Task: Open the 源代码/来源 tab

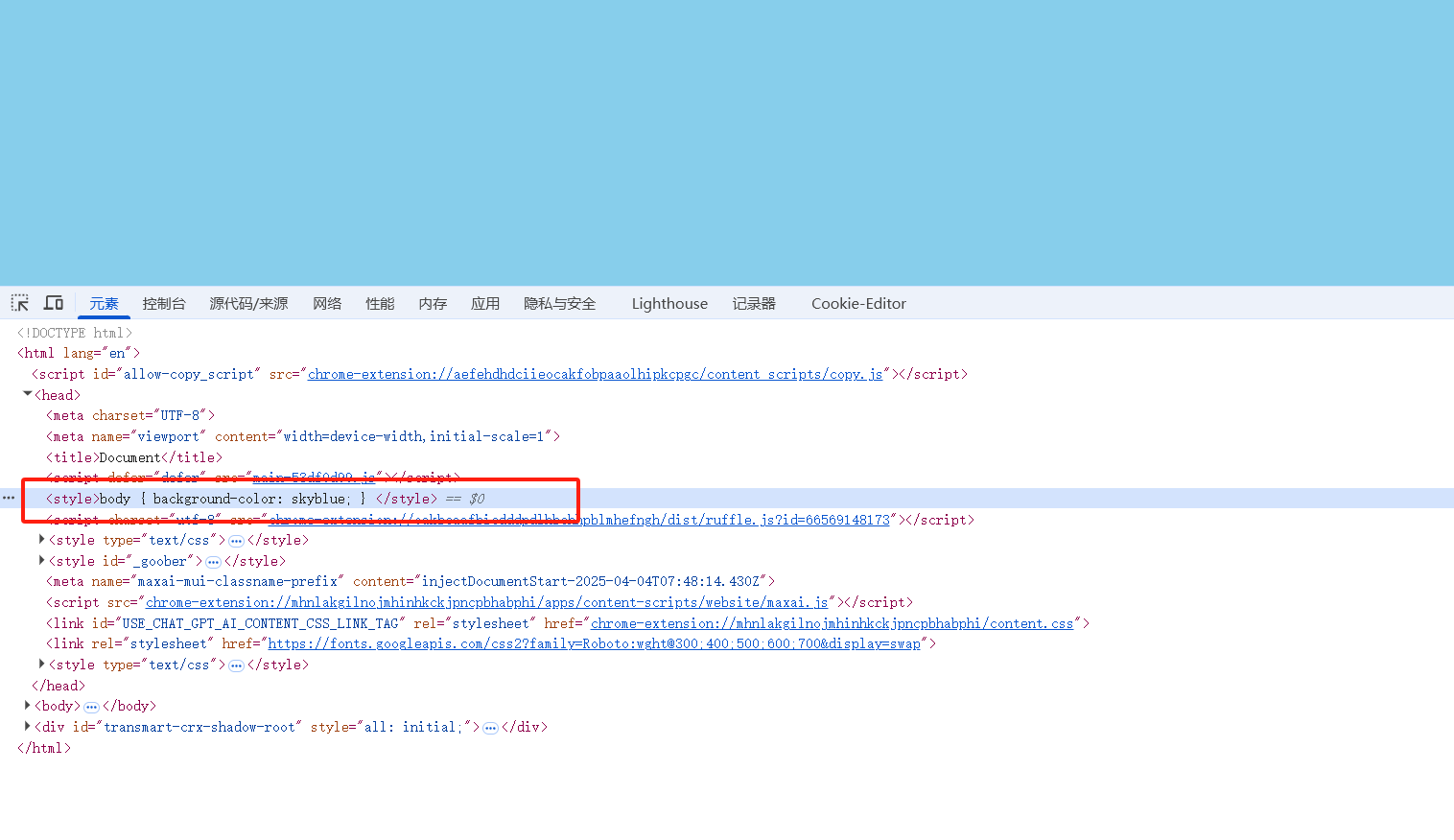Action: (x=249, y=304)
